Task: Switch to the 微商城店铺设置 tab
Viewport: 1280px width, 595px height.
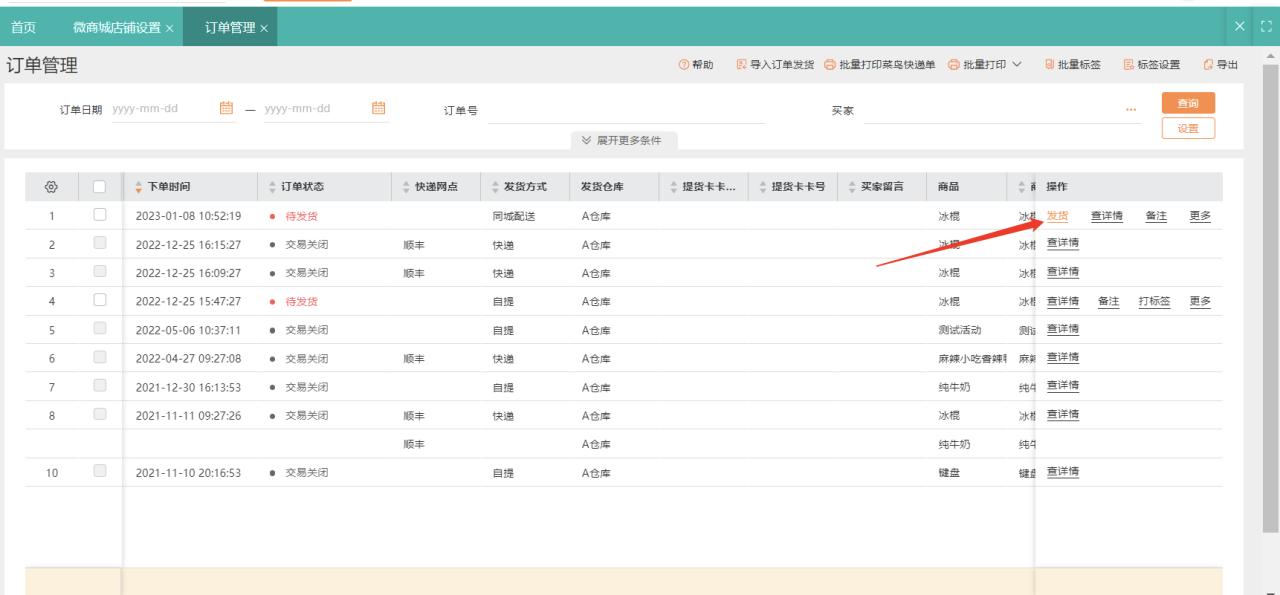Action: click(x=116, y=28)
